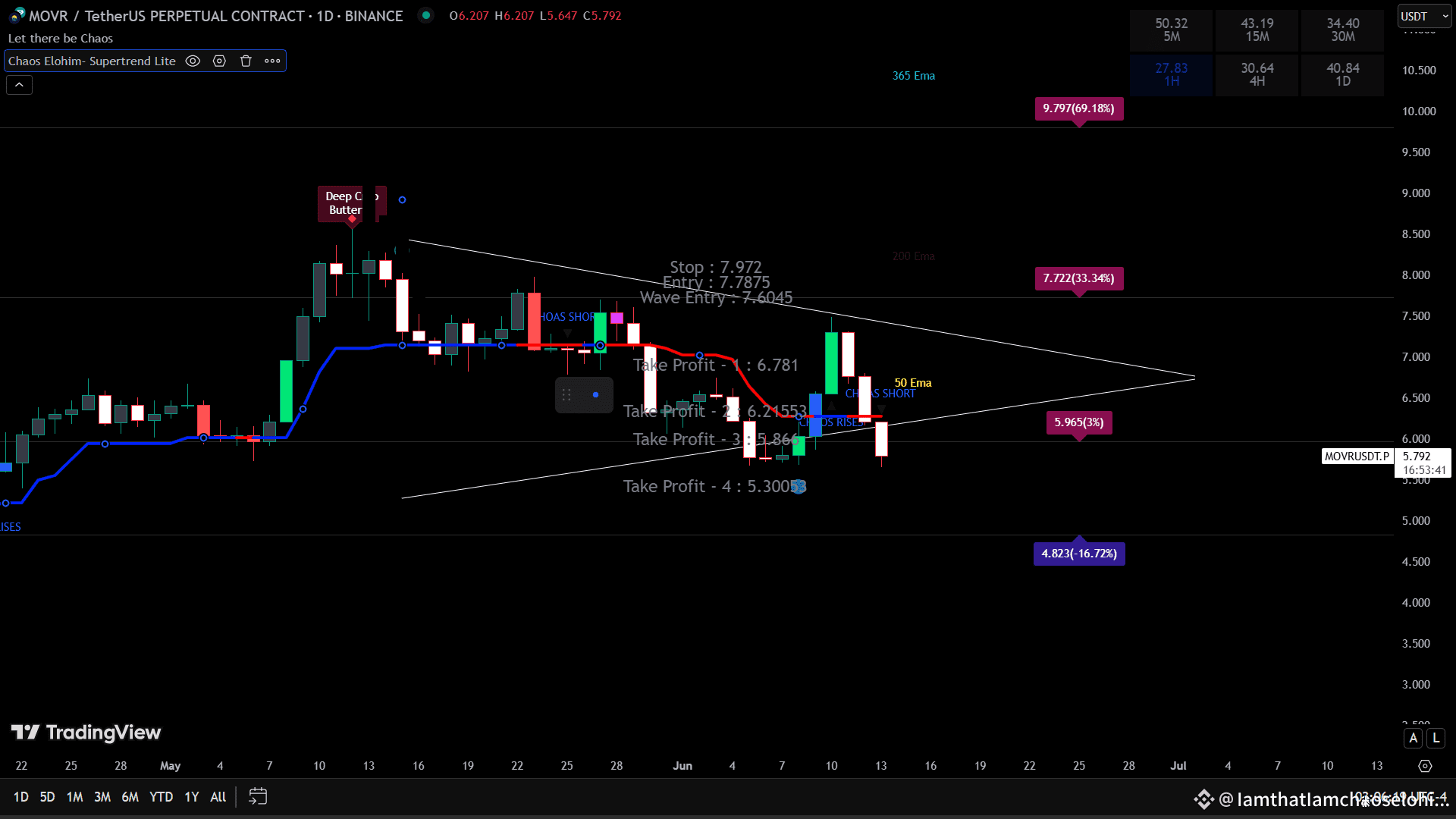Click the MOVR / TetherUS symbol title
Viewport: 1456px width, 819px height.
pos(216,16)
